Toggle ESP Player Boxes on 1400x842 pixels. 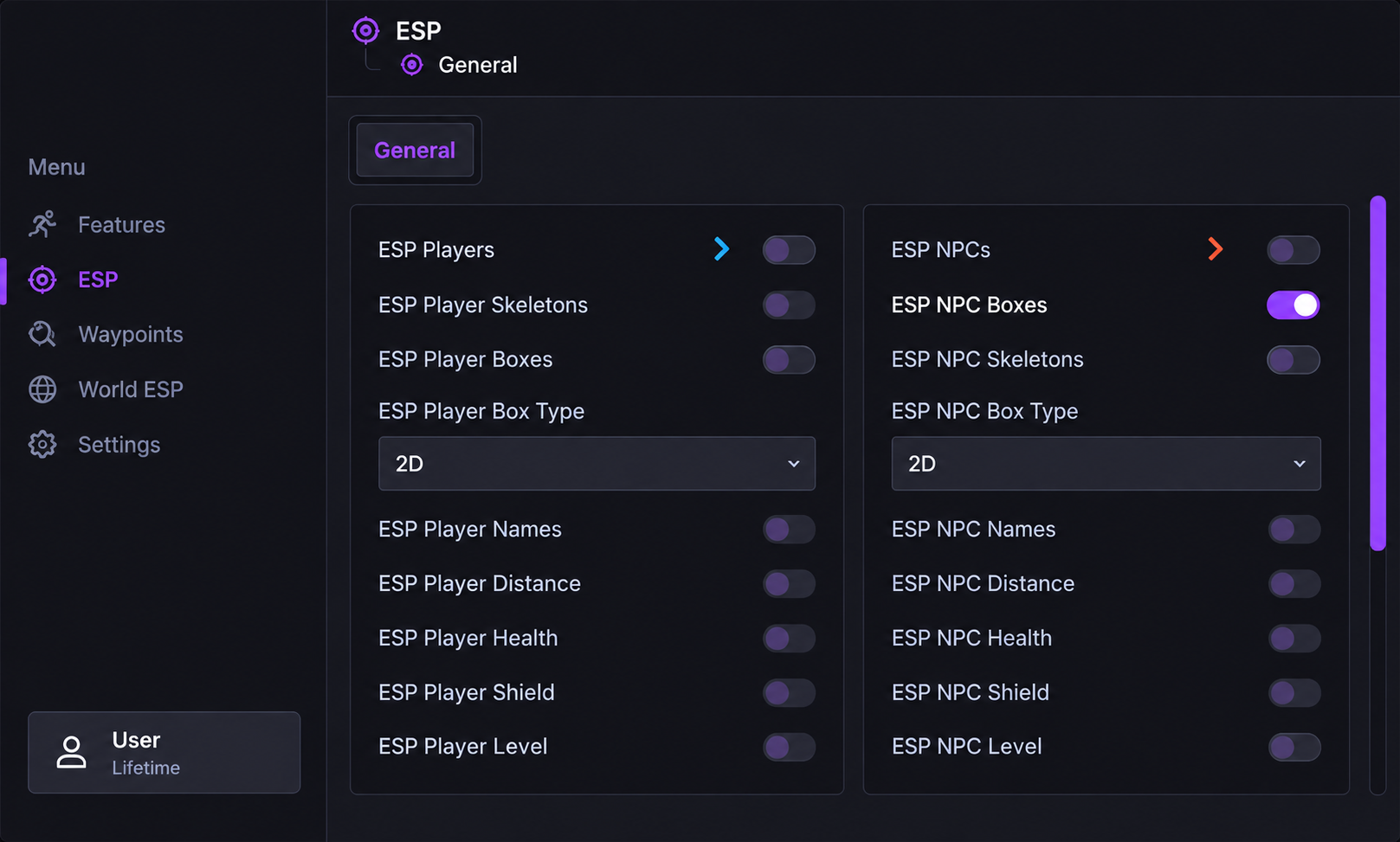tap(789, 359)
